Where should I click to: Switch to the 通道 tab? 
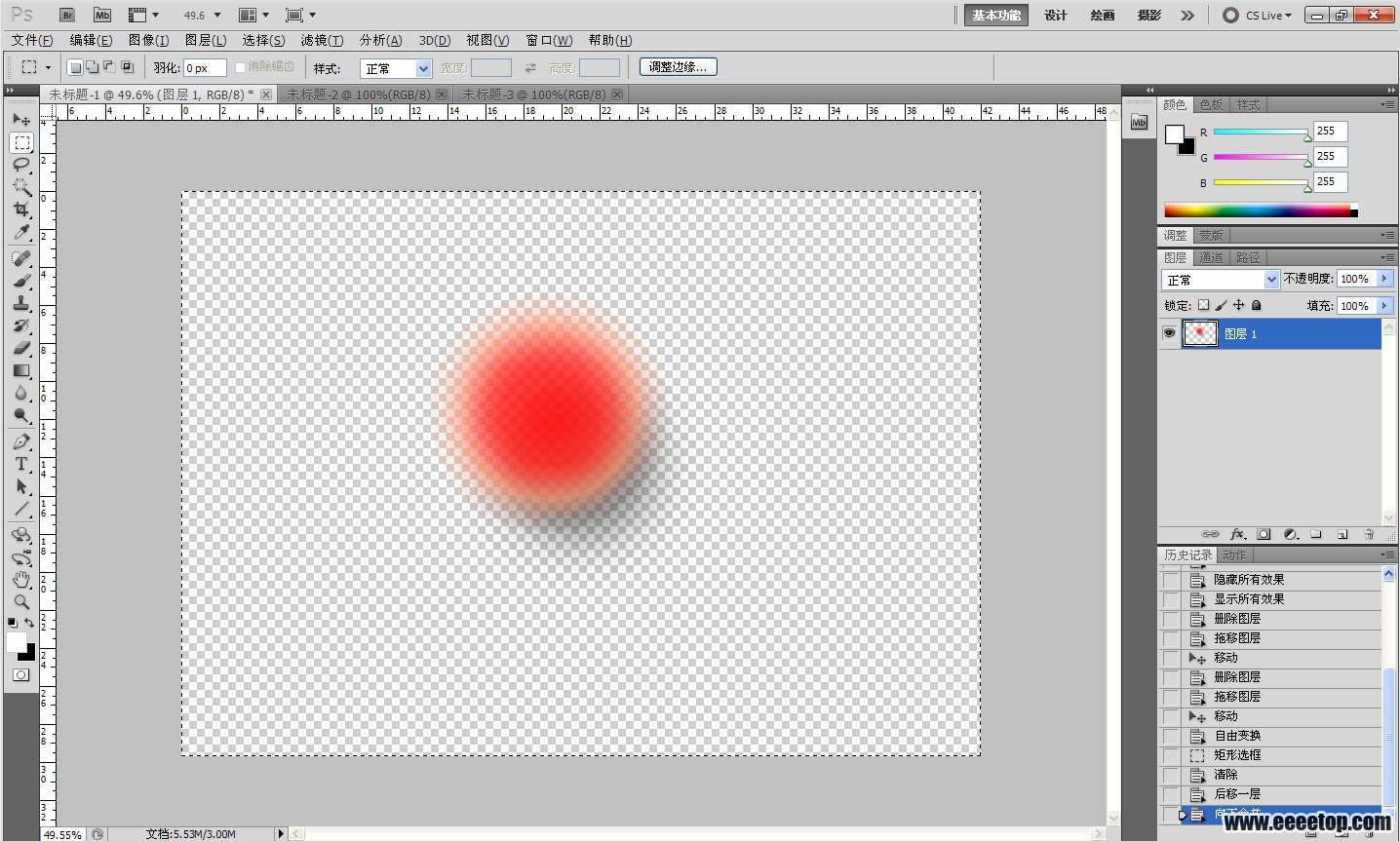tap(1211, 257)
